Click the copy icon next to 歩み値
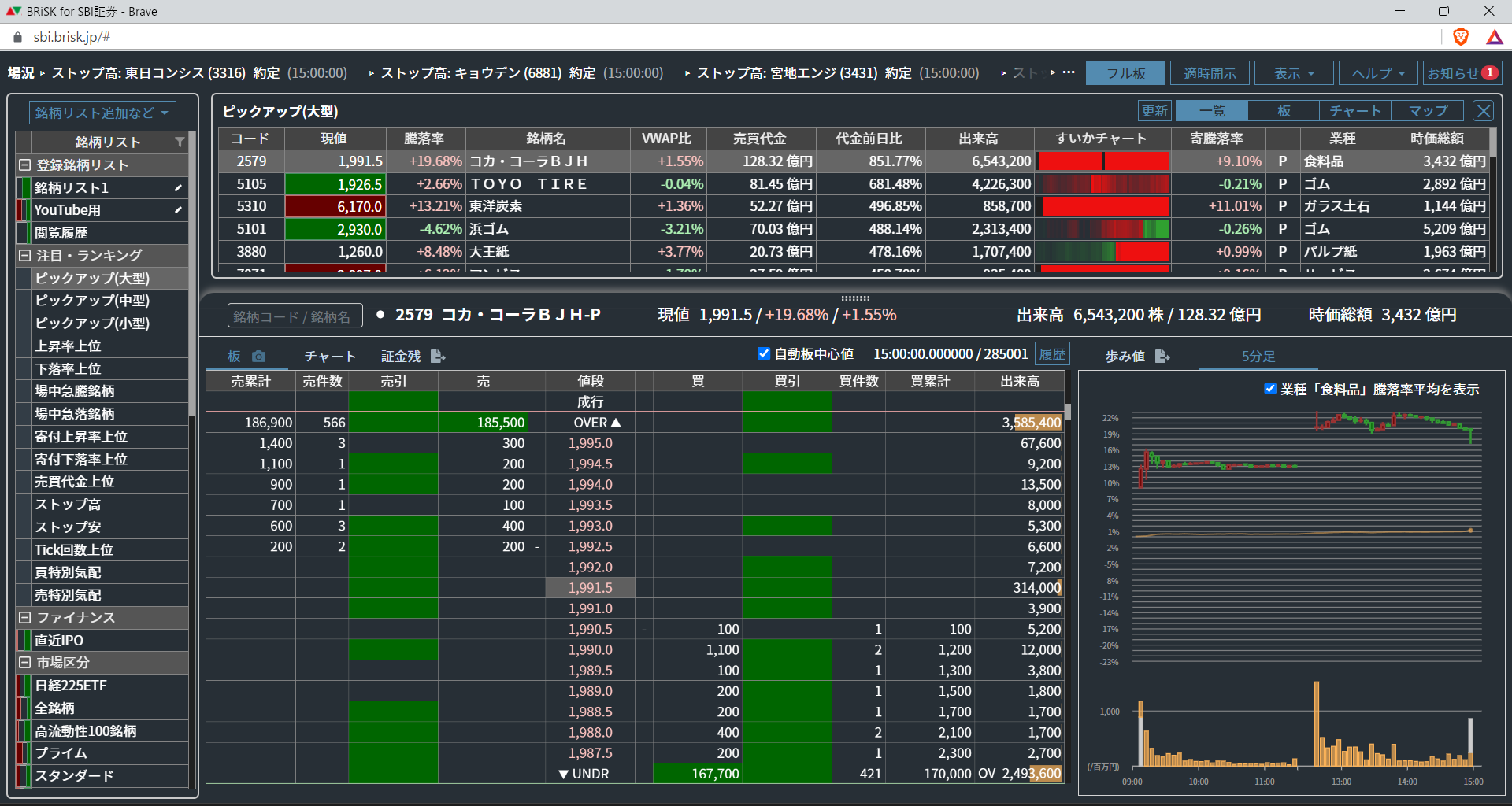Viewport: 1512px width, 806px height. coord(1163,356)
